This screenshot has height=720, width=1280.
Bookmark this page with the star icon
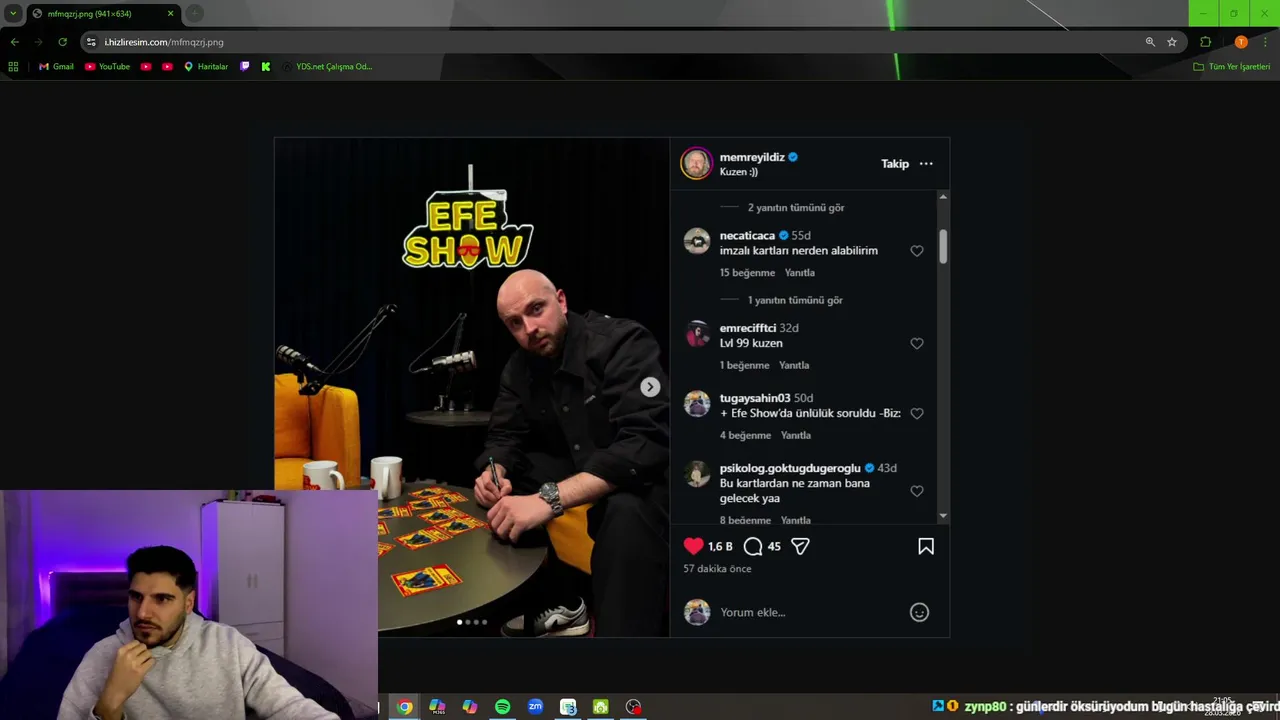(x=1172, y=42)
